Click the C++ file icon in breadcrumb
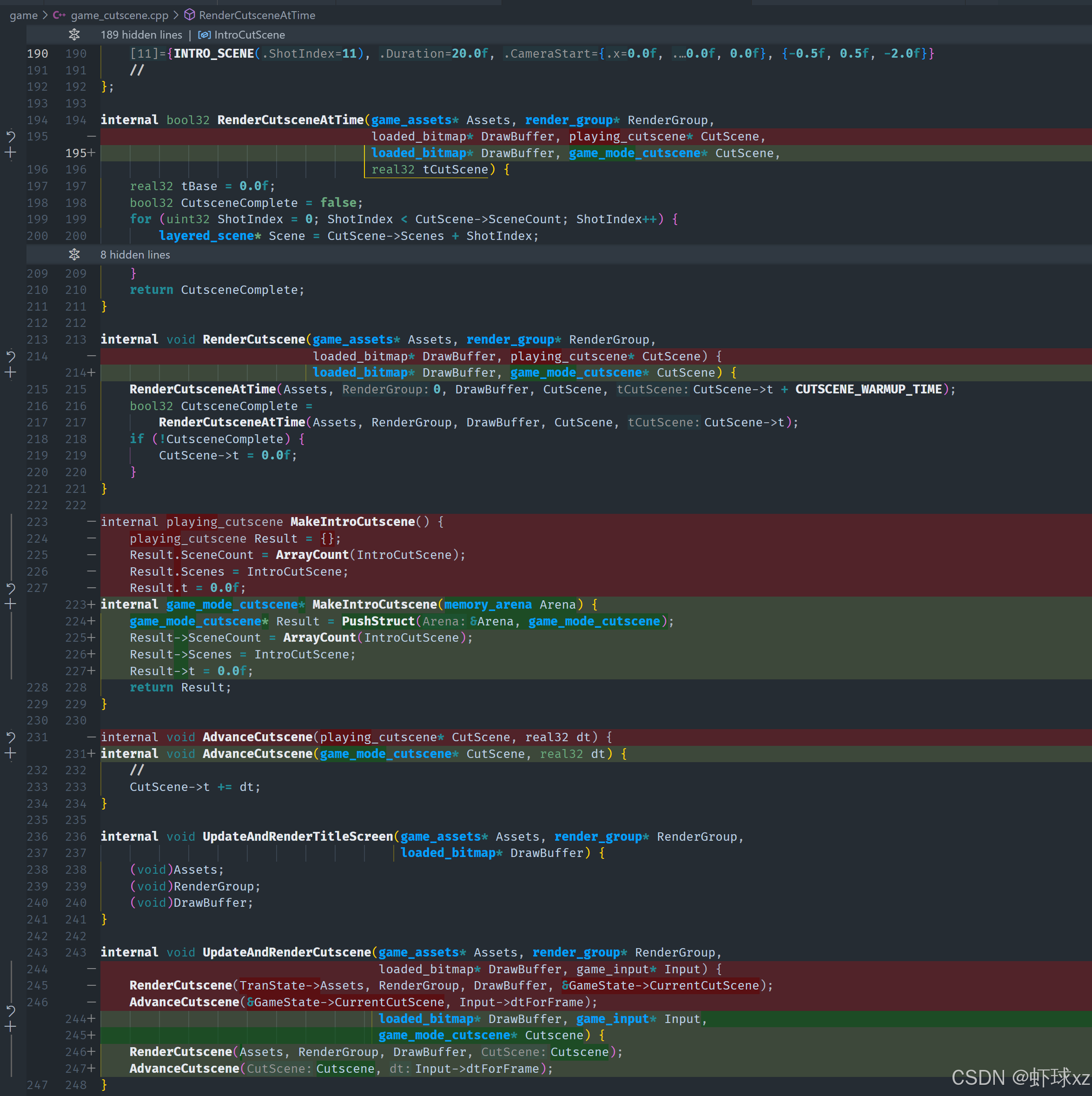The height and width of the screenshot is (1096, 1092). (x=59, y=15)
